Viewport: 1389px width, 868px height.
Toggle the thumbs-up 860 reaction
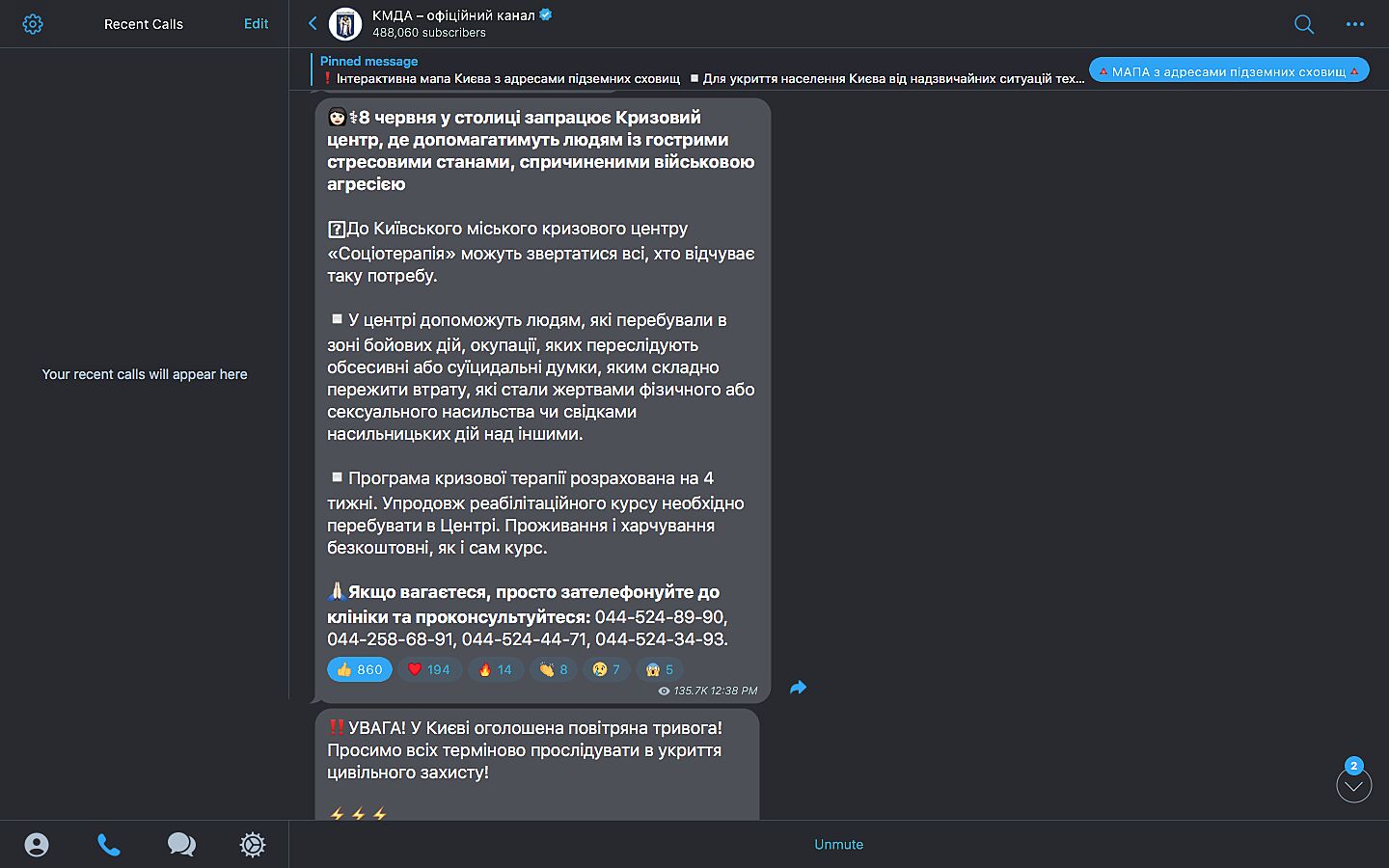click(360, 669)
